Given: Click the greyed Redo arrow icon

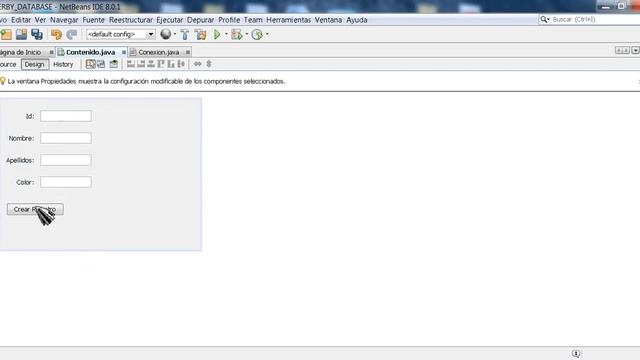Looking at the screenshot, I should (x=72, y=35).
